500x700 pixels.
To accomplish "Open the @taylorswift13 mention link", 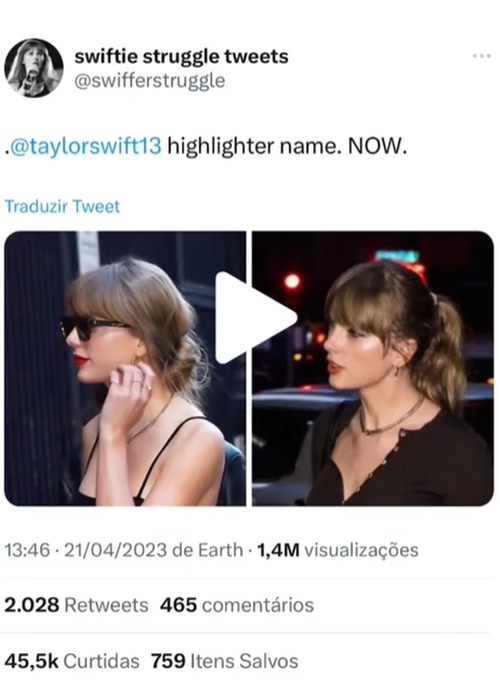I will coord(85,146).
